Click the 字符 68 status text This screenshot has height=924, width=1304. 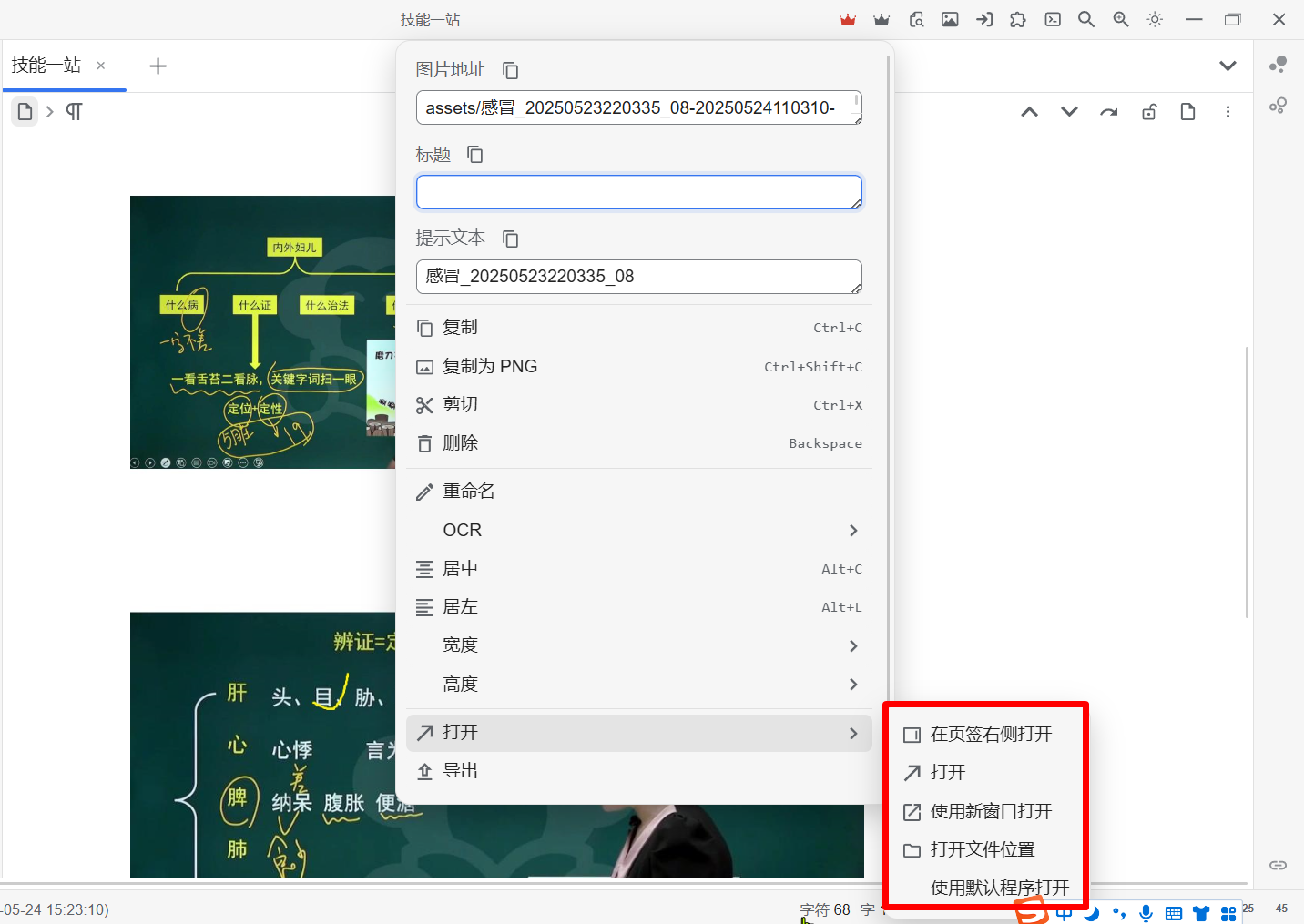click(825, 909)
